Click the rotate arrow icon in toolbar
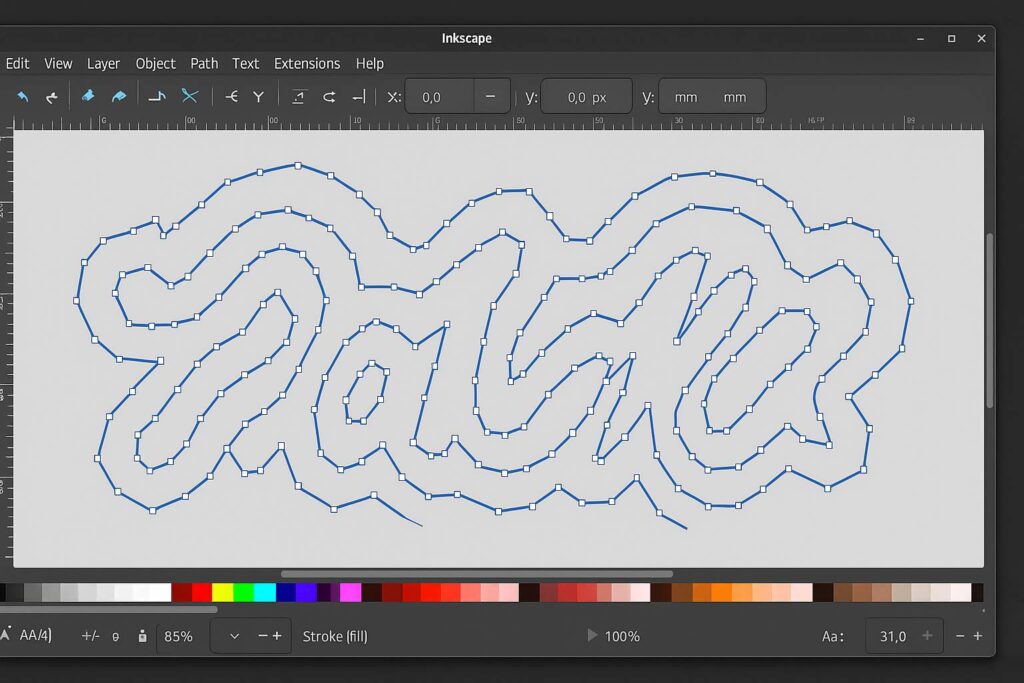 coord(329,97)
